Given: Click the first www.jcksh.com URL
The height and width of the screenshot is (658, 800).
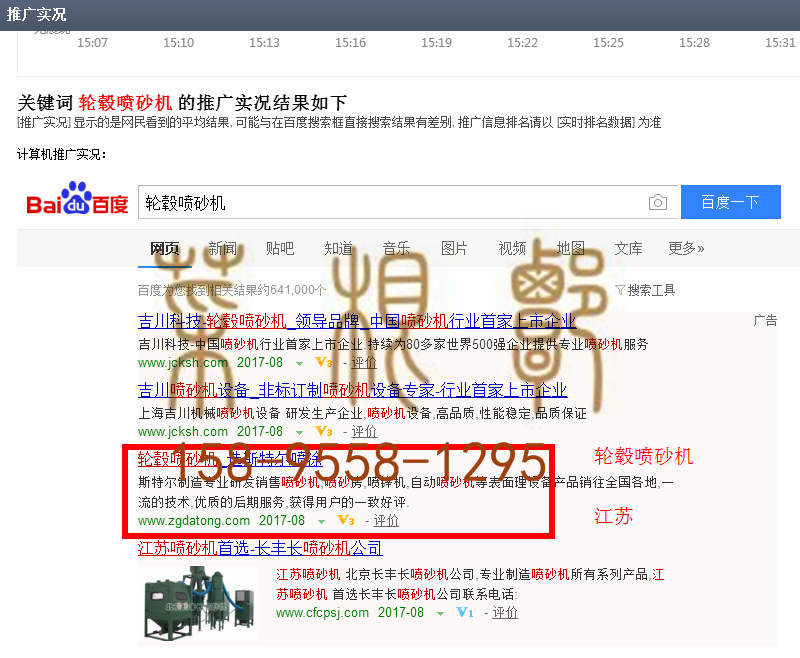Looking at the screenshot, I should (x=183, y=363).
